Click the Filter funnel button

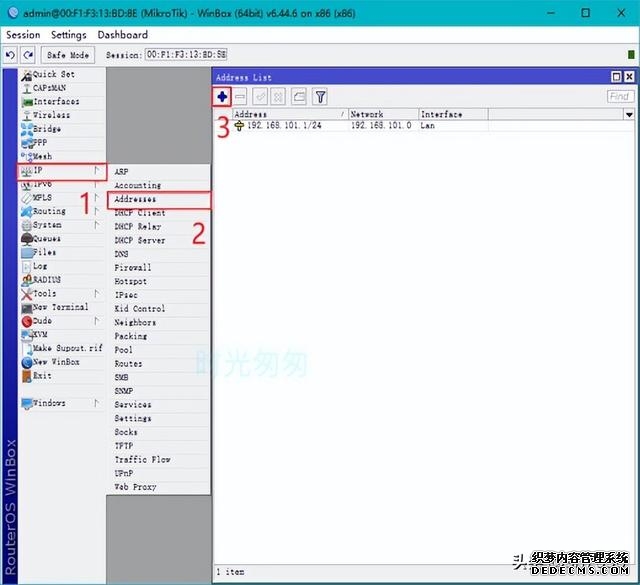point(320,97)
